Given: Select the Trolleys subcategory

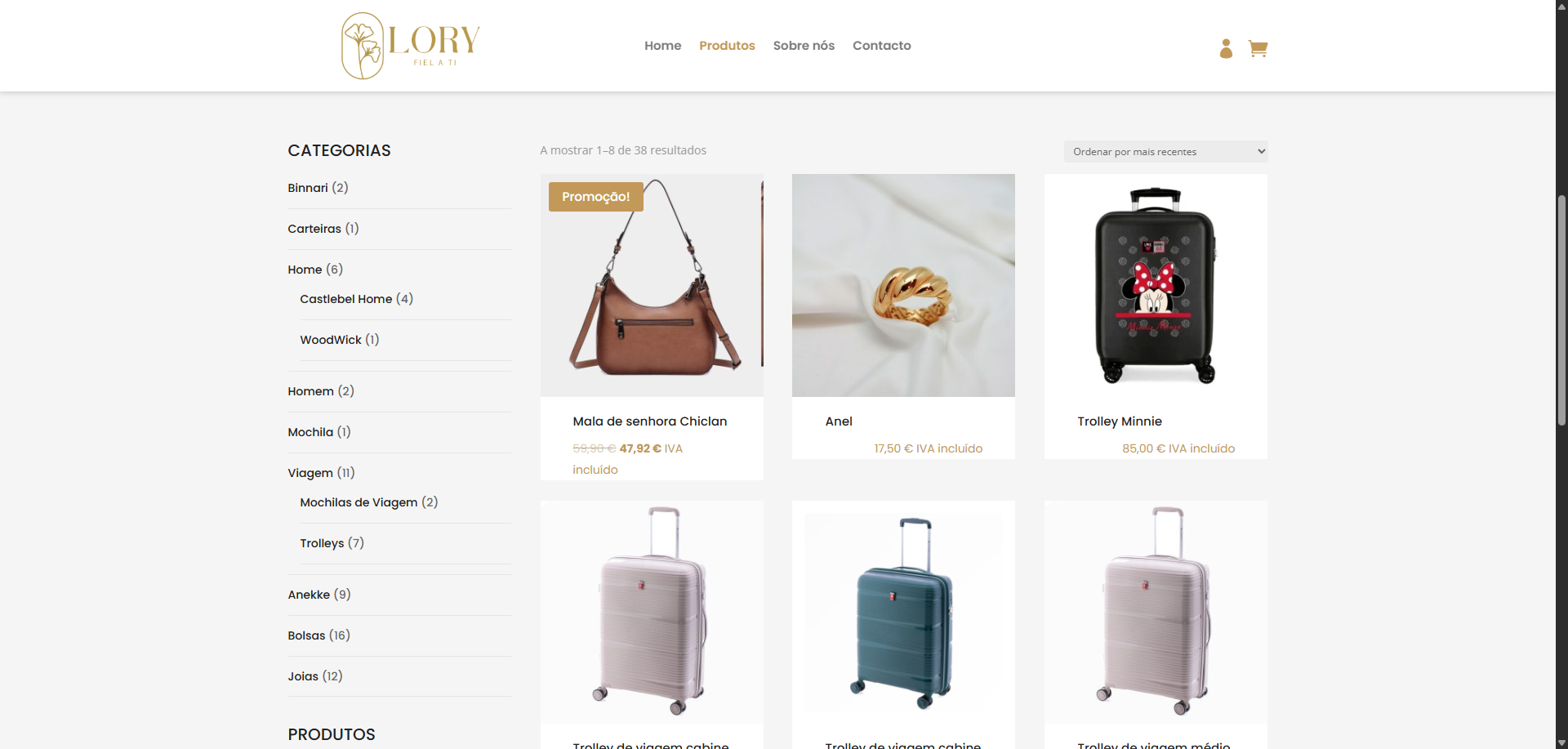Looking at the screenshot, I should tap(322, 543).
